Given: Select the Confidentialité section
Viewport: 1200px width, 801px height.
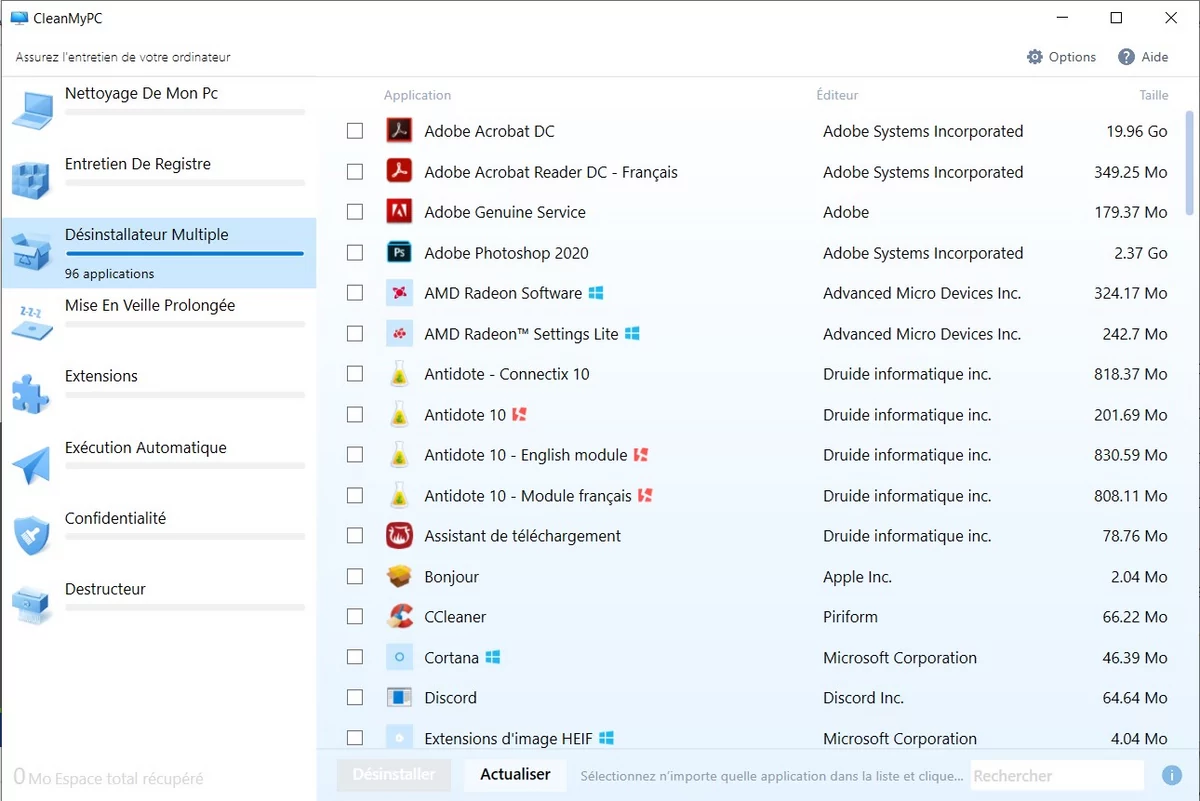Looking at the screenshot, I should [x=159, y=536].
